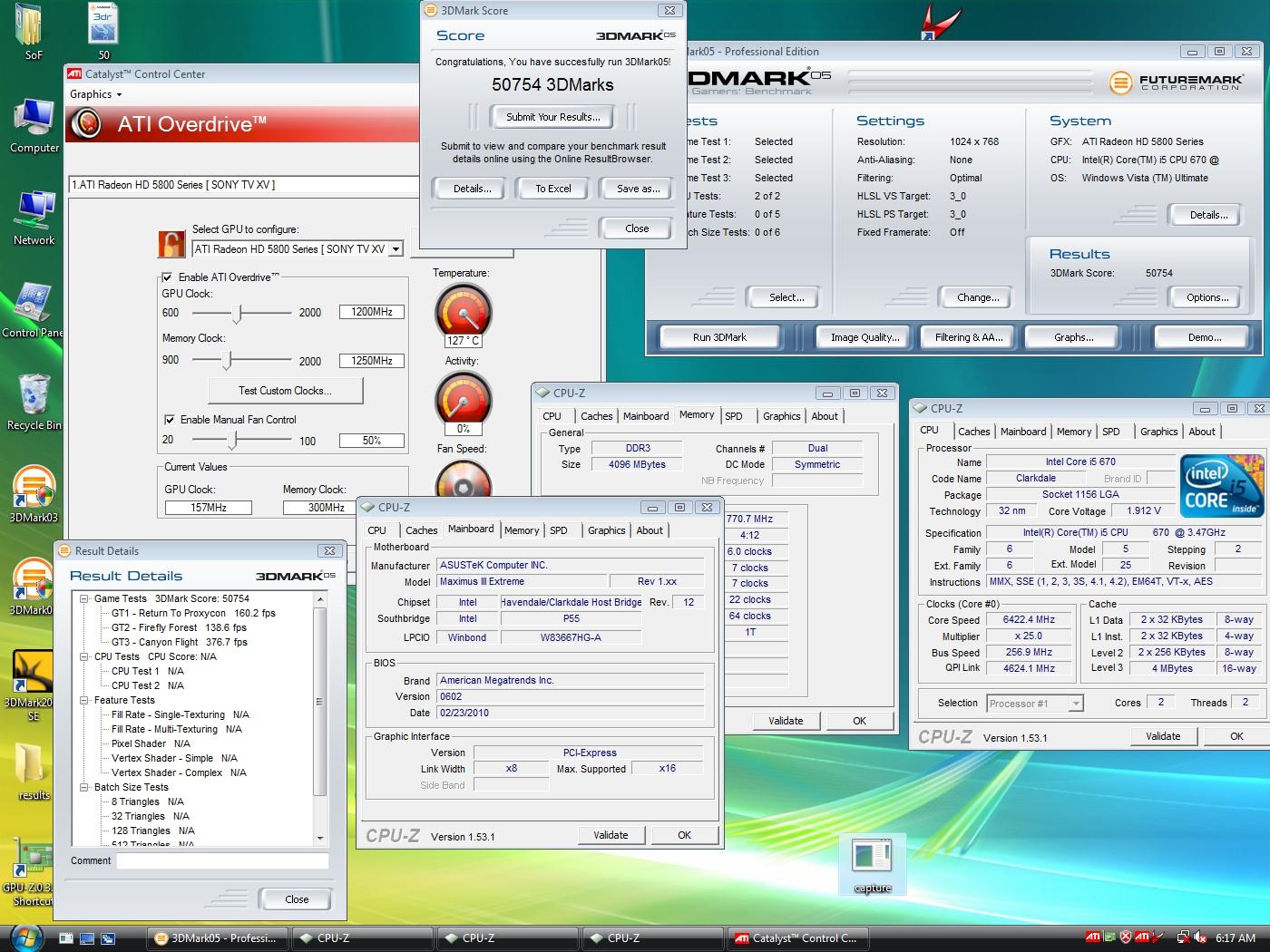The height and width of the screenshot is (952, 1270).
Task: Open the About tab in the CPU-Z Mainboard window
Action: pyautogui.click(x=650, y=530)
